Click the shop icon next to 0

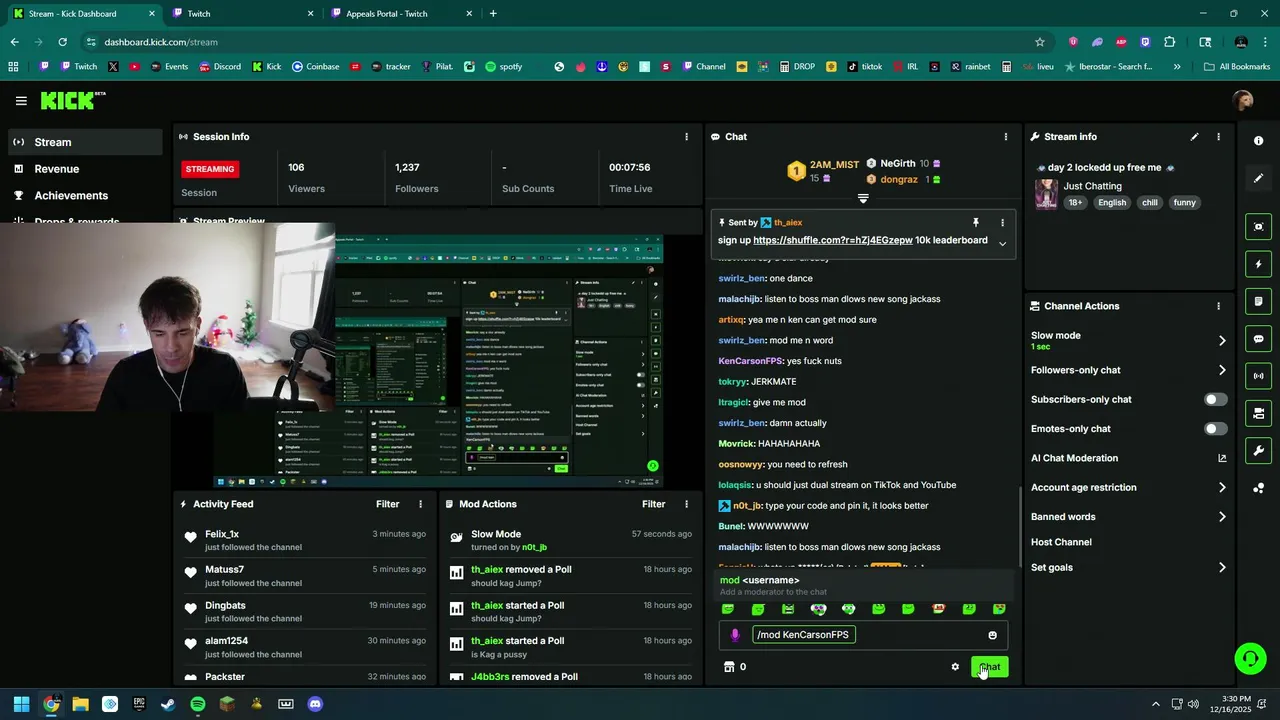[x=729, y=667]
